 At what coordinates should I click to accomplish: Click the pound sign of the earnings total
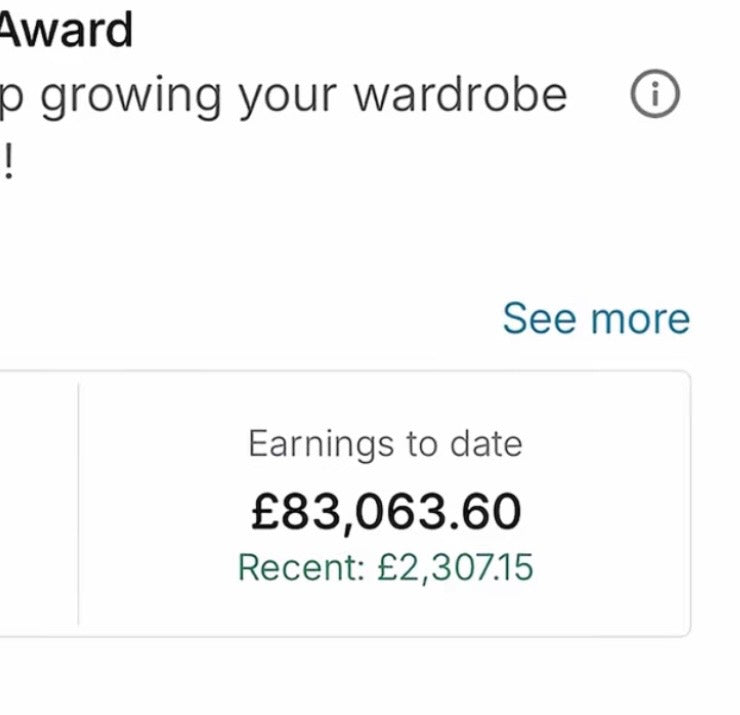pyautogui.click(x=263, y=512)
